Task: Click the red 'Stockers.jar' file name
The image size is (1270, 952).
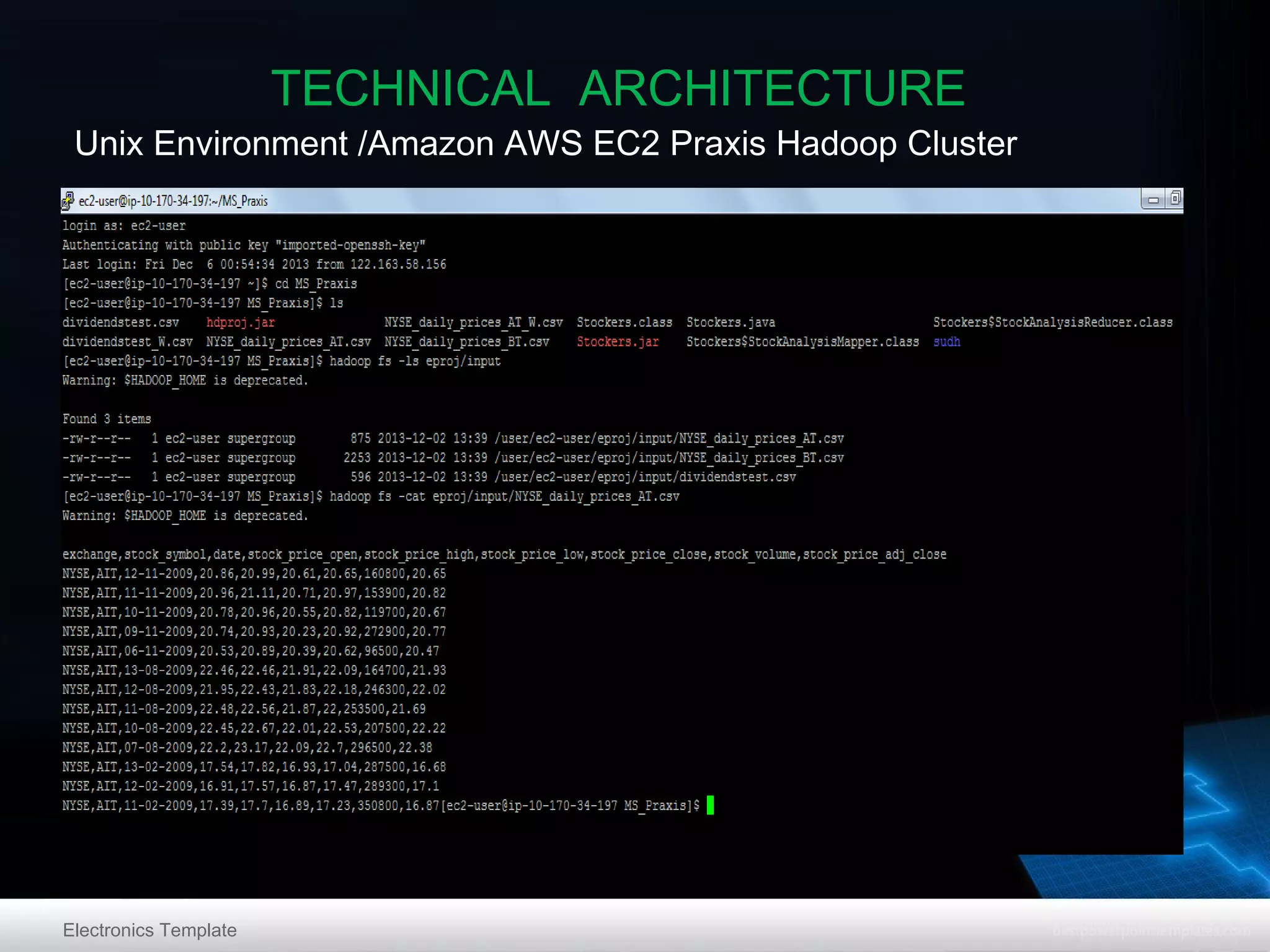Action: click(618, 342)
